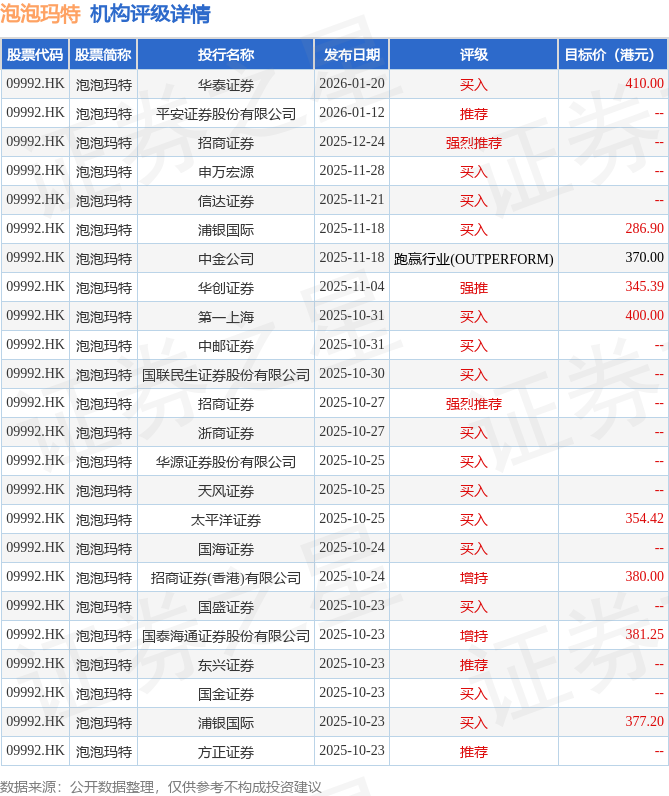Click 国联民生证券股份有限公司 cell
This screenshot has height=796, width=669.
pyautogui.click(x=226, y=374)
